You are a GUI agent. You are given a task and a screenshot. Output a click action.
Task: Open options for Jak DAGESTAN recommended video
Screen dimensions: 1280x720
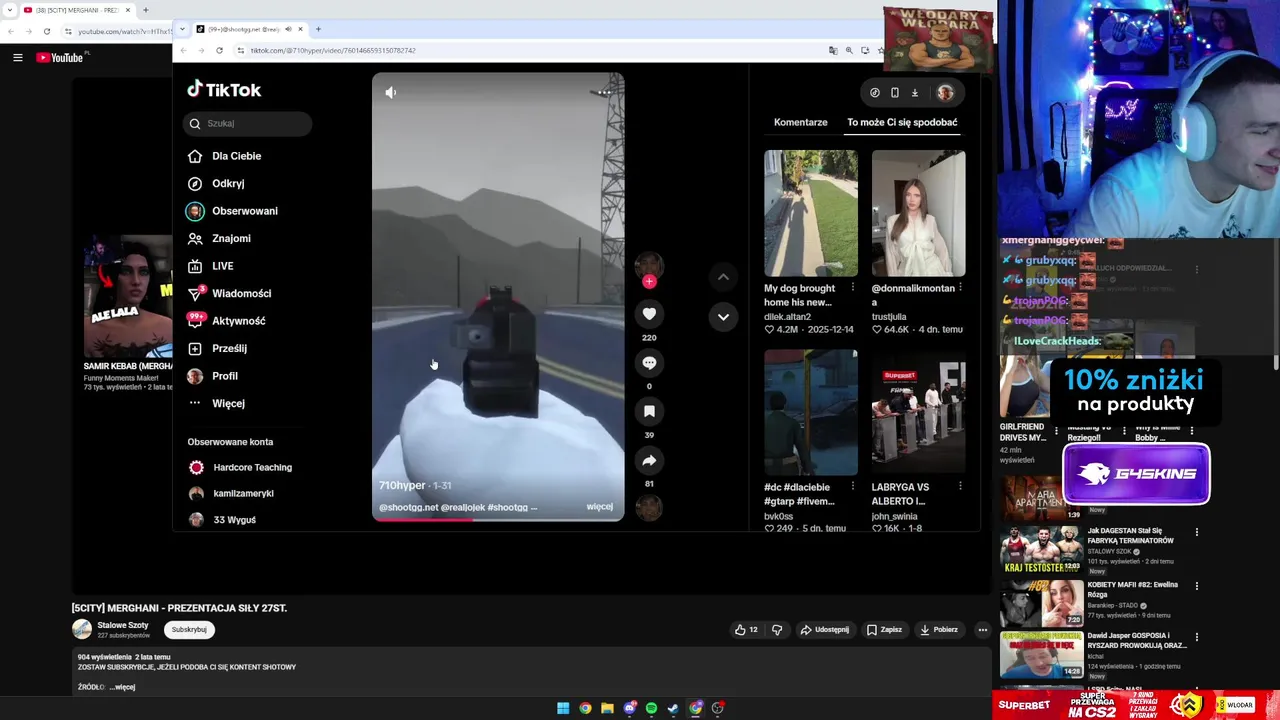click(x=1196, y=532)
